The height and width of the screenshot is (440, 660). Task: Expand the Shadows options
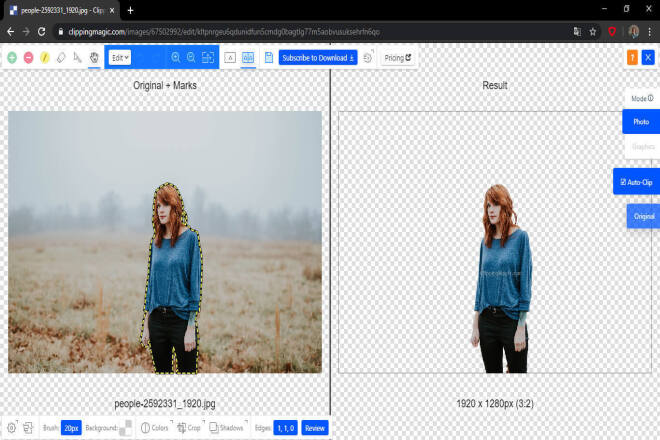(x=227, y=428)
